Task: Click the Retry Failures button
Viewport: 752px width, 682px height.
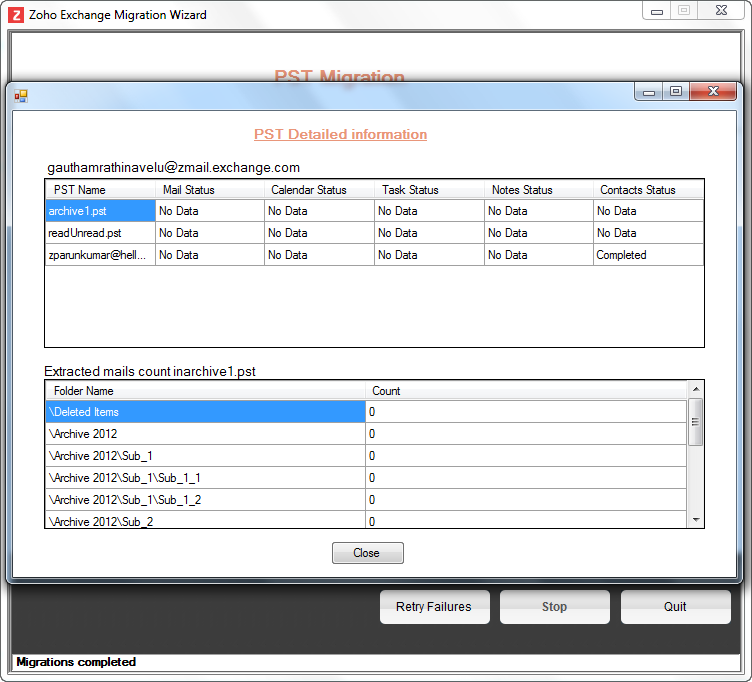Action: (434, 607)
